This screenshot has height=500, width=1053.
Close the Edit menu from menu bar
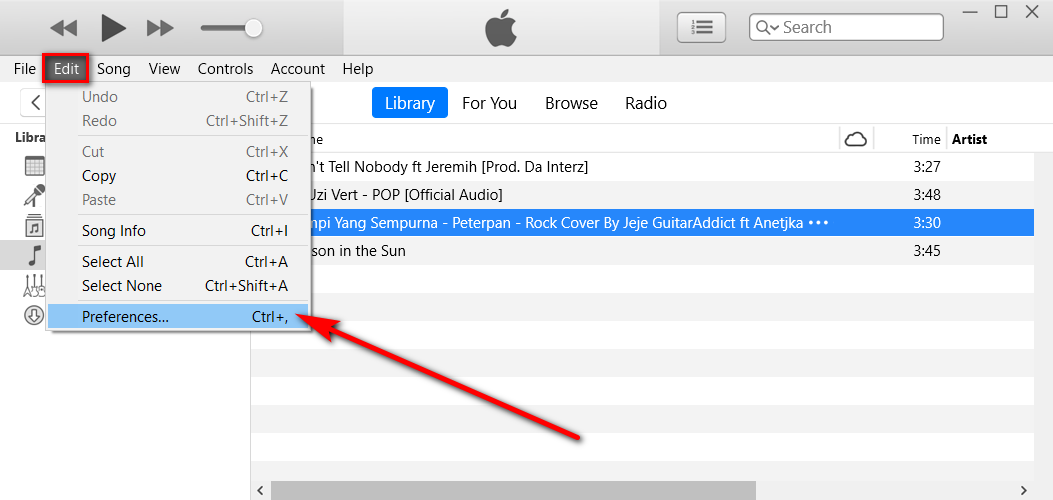[66, 68]
